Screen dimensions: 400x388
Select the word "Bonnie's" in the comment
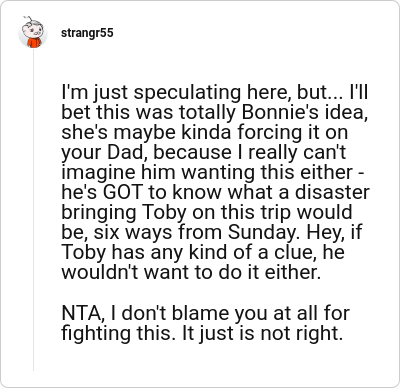[280, 113]
